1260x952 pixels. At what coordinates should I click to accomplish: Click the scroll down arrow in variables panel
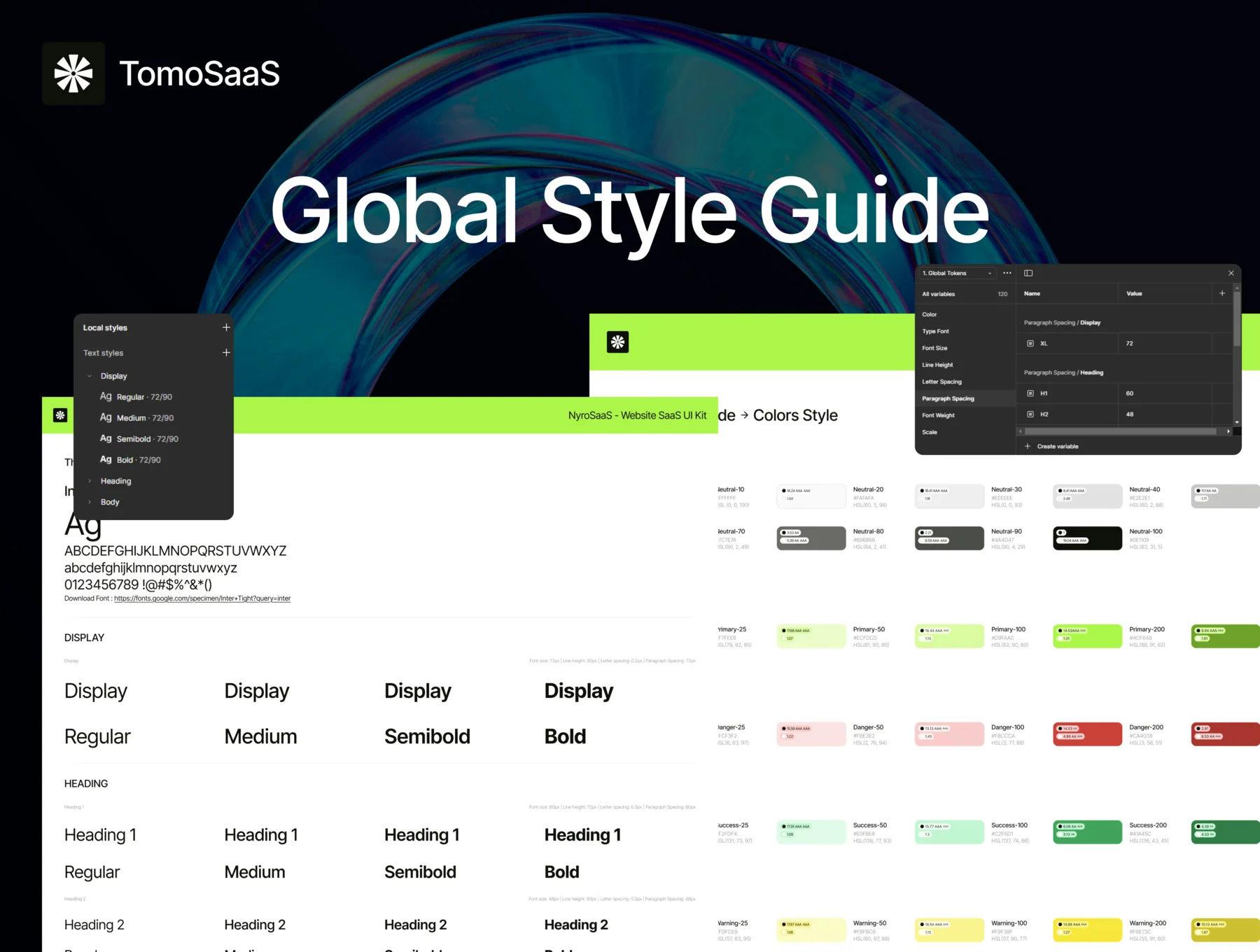pos(1237,422)
